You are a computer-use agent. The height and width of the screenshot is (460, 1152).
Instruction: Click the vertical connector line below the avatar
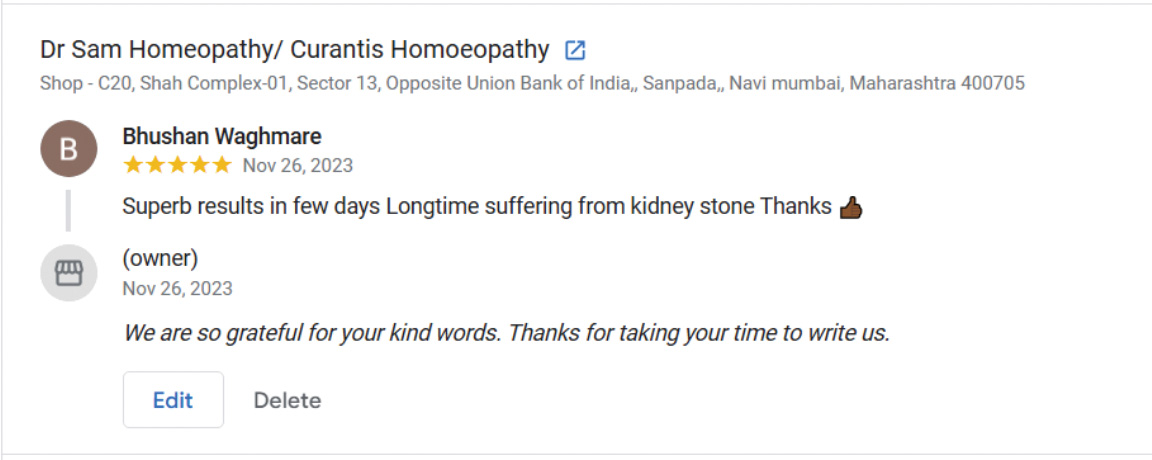coord(68,209)
